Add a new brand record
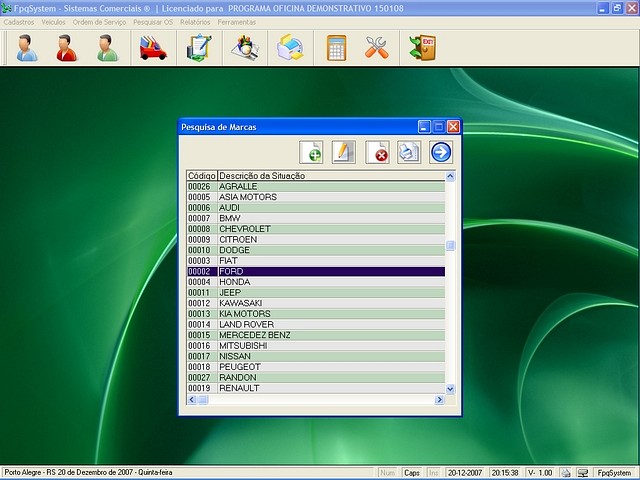Screen dimensions: 640x480 coord(311,152)
